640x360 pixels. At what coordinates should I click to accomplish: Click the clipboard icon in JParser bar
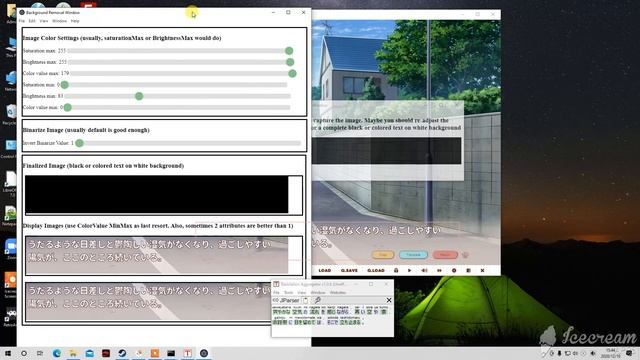[x=305, y=300]
